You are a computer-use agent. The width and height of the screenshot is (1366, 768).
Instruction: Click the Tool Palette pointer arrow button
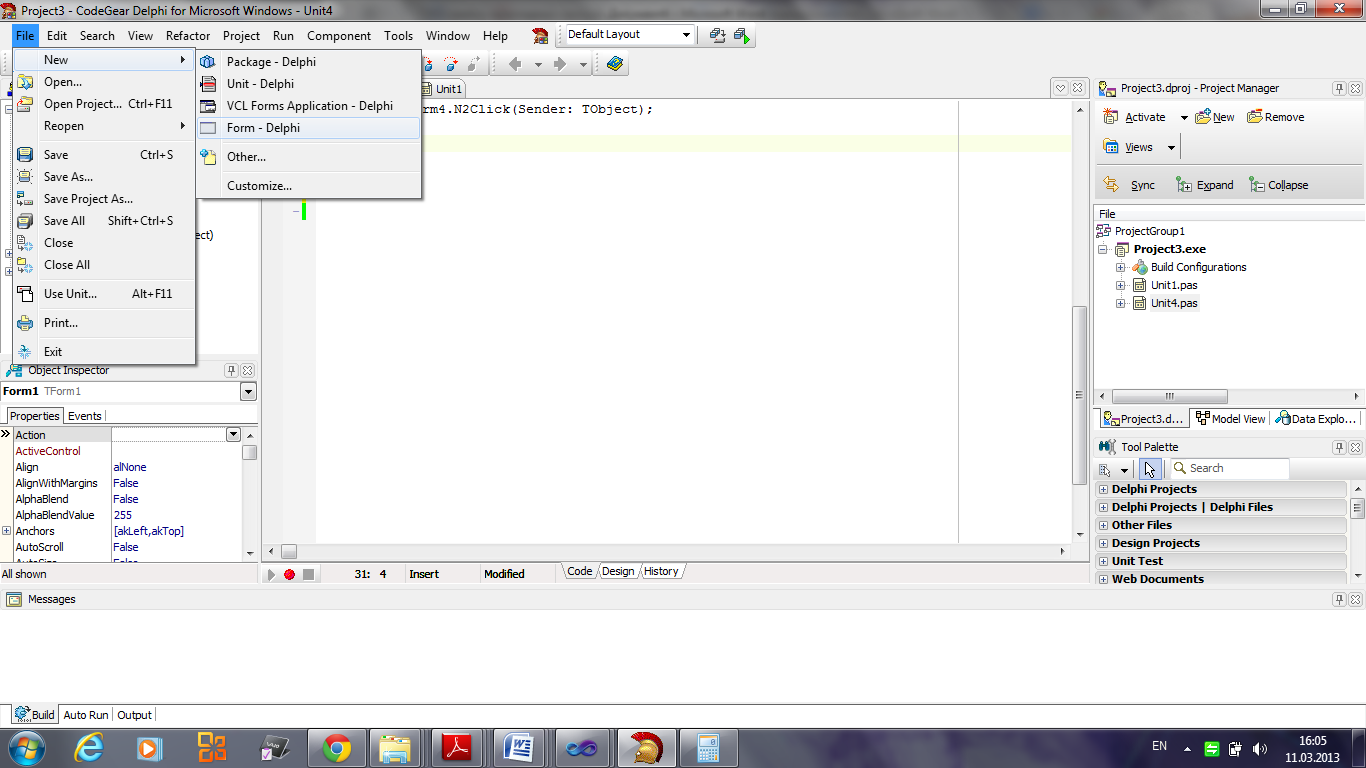pos(1150,468)
